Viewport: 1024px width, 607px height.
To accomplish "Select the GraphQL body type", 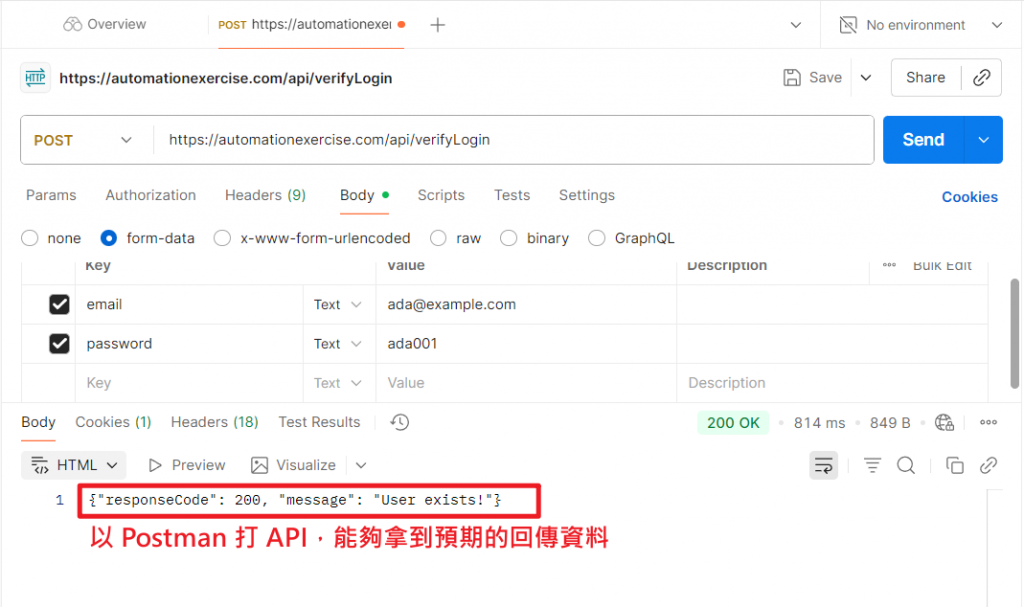I will 596,238.
